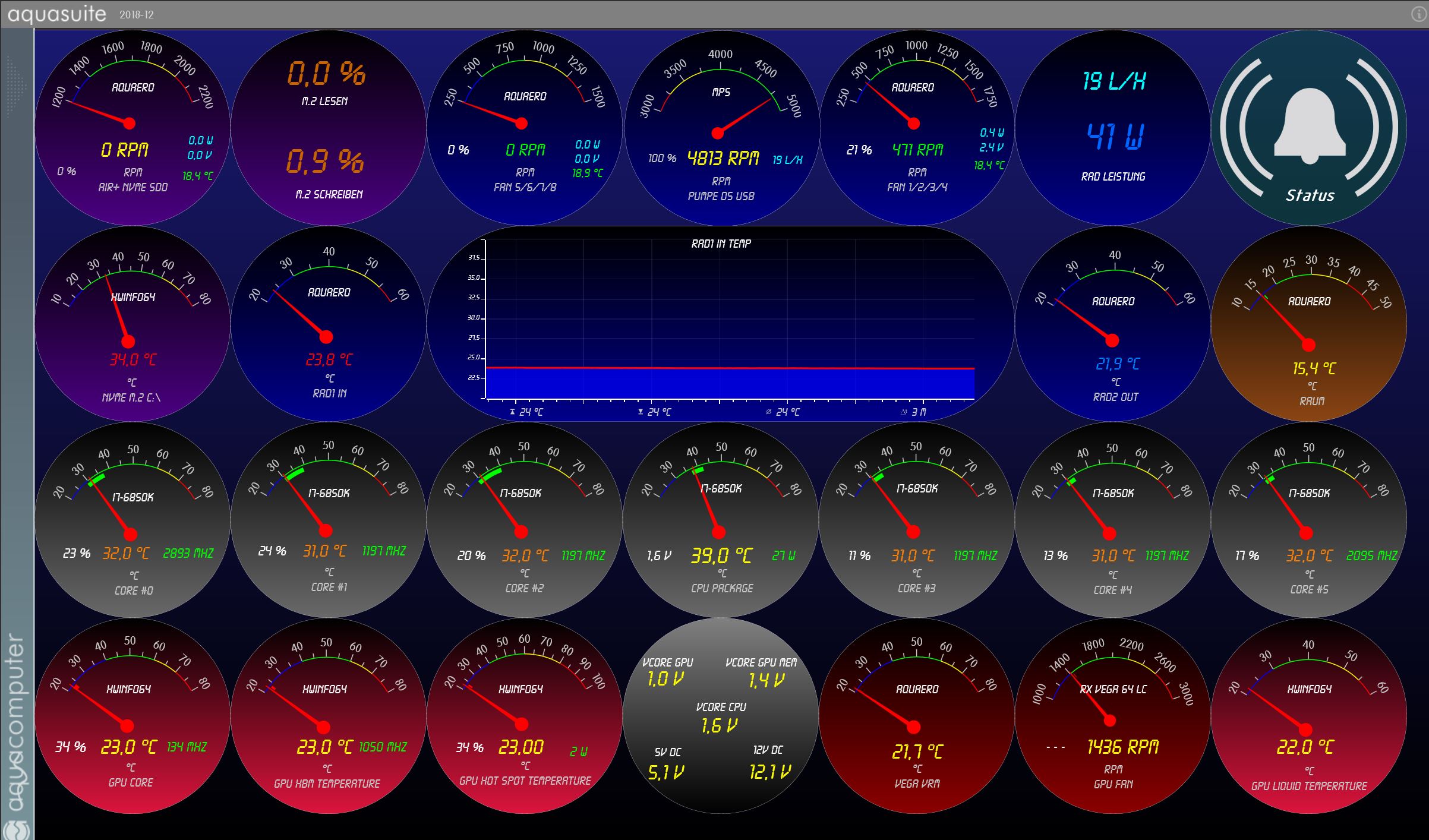Click the RAD2 OUT temperature gauge
The width and height of the screenshot is (1429, 840).
click(x=1113, y=324)
